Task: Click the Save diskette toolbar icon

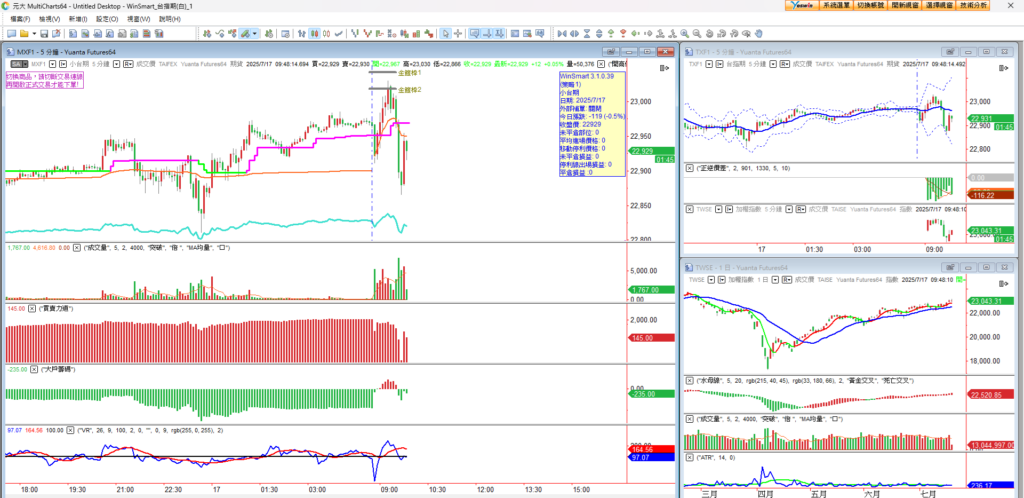Action: click(x=44, y=33)
